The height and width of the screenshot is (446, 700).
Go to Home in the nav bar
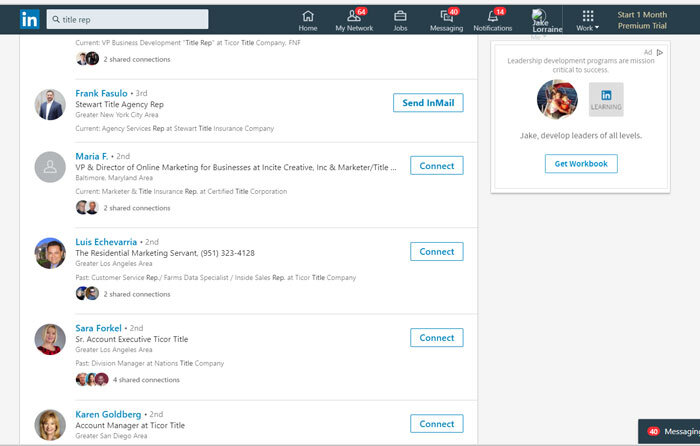308,21
